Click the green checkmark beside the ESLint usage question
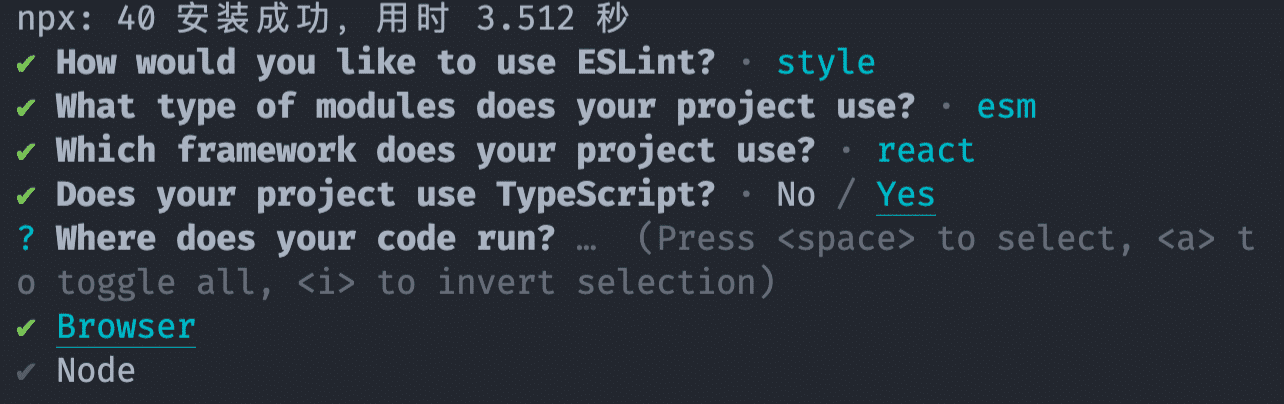Screen dimensions: 1284x404 pyautogui.click(x=26, y=63)
